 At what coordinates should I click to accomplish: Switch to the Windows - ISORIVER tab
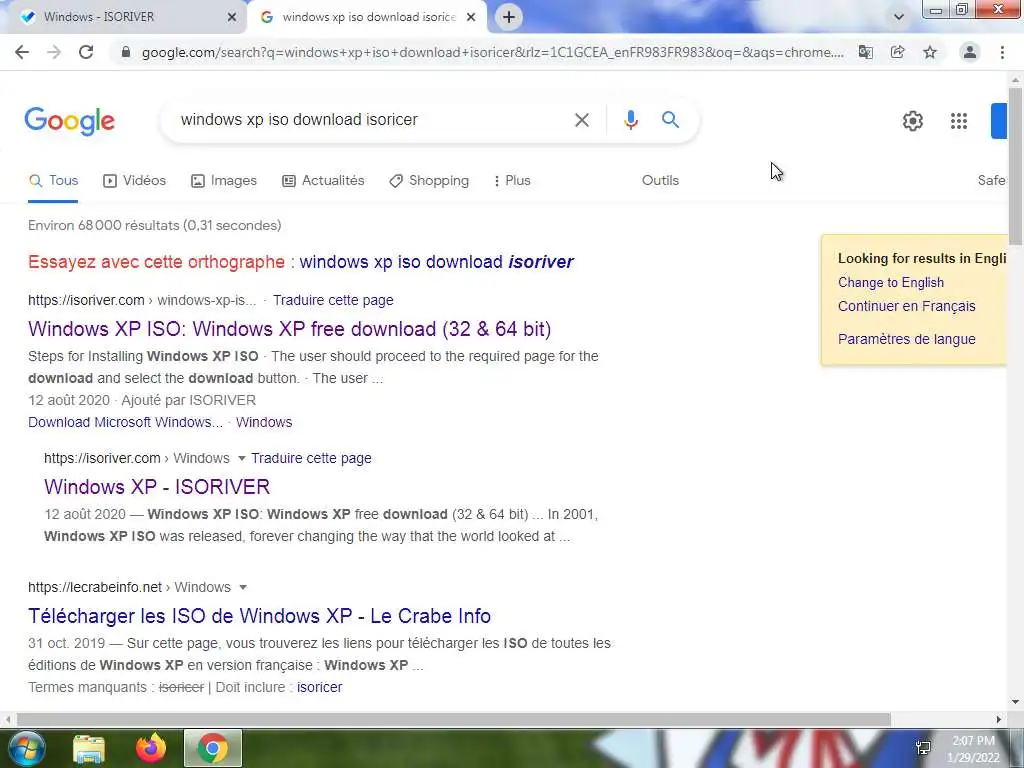[x=124, y=17]
